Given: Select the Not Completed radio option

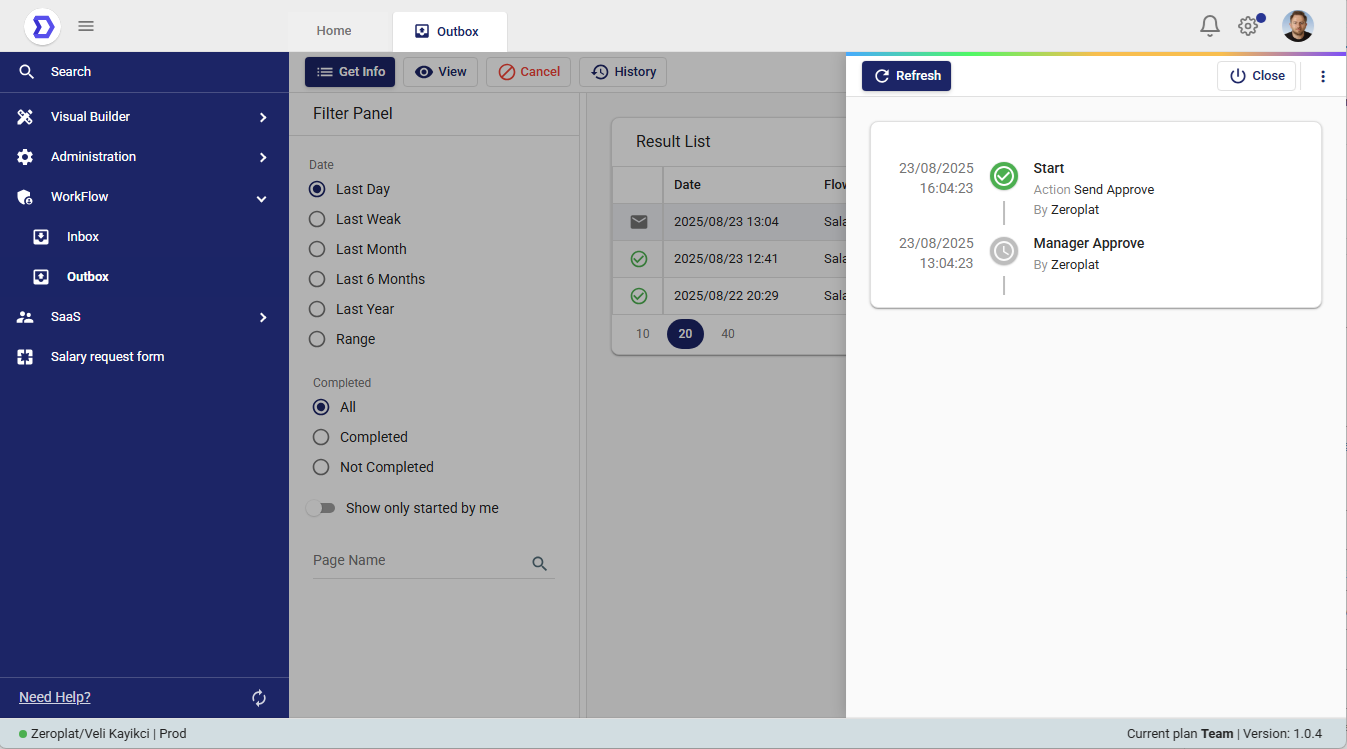Looking at the screenshot, I should [x=321, y=467].
